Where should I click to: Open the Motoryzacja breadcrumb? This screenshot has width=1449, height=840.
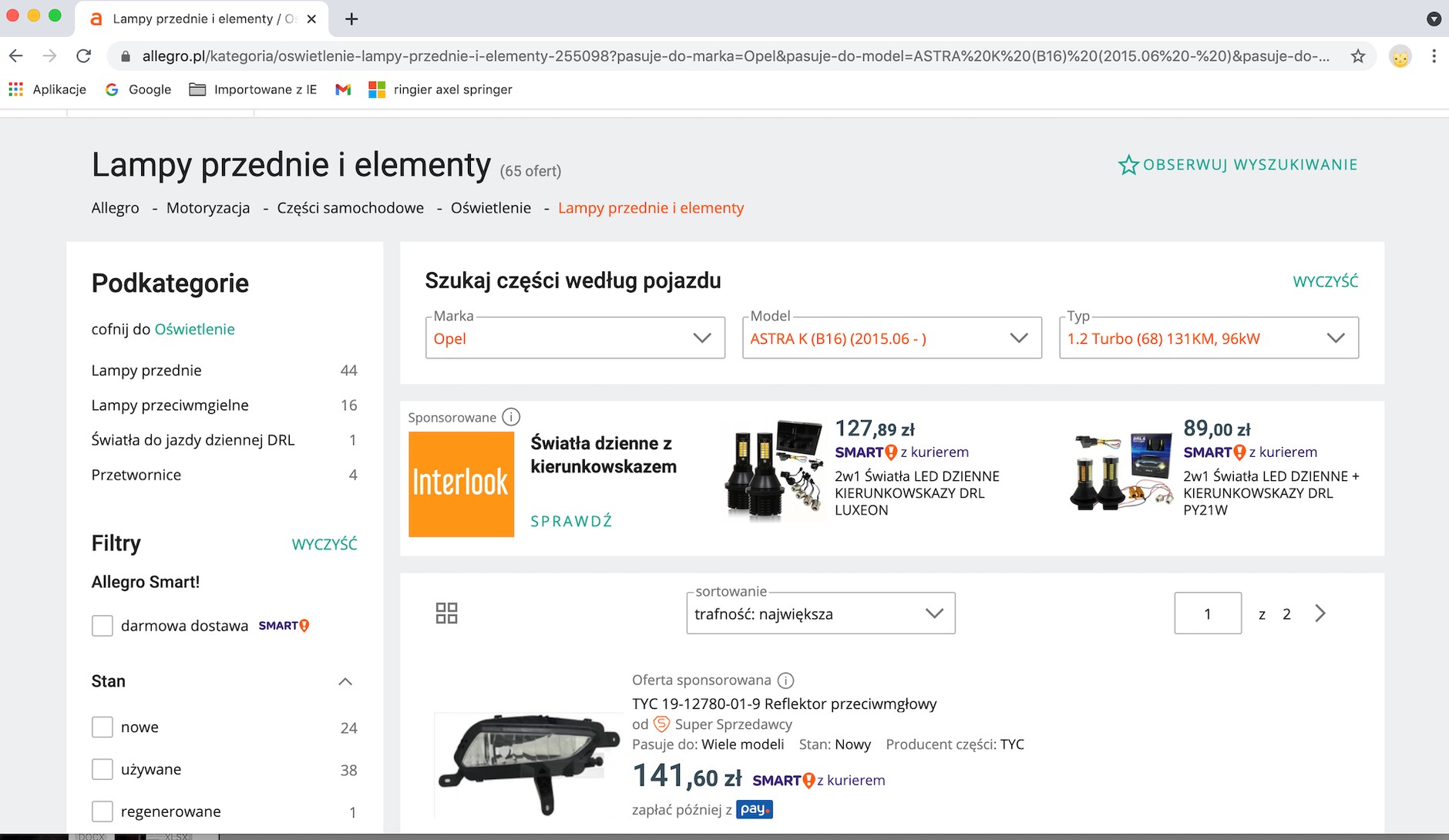coord(208,208)
